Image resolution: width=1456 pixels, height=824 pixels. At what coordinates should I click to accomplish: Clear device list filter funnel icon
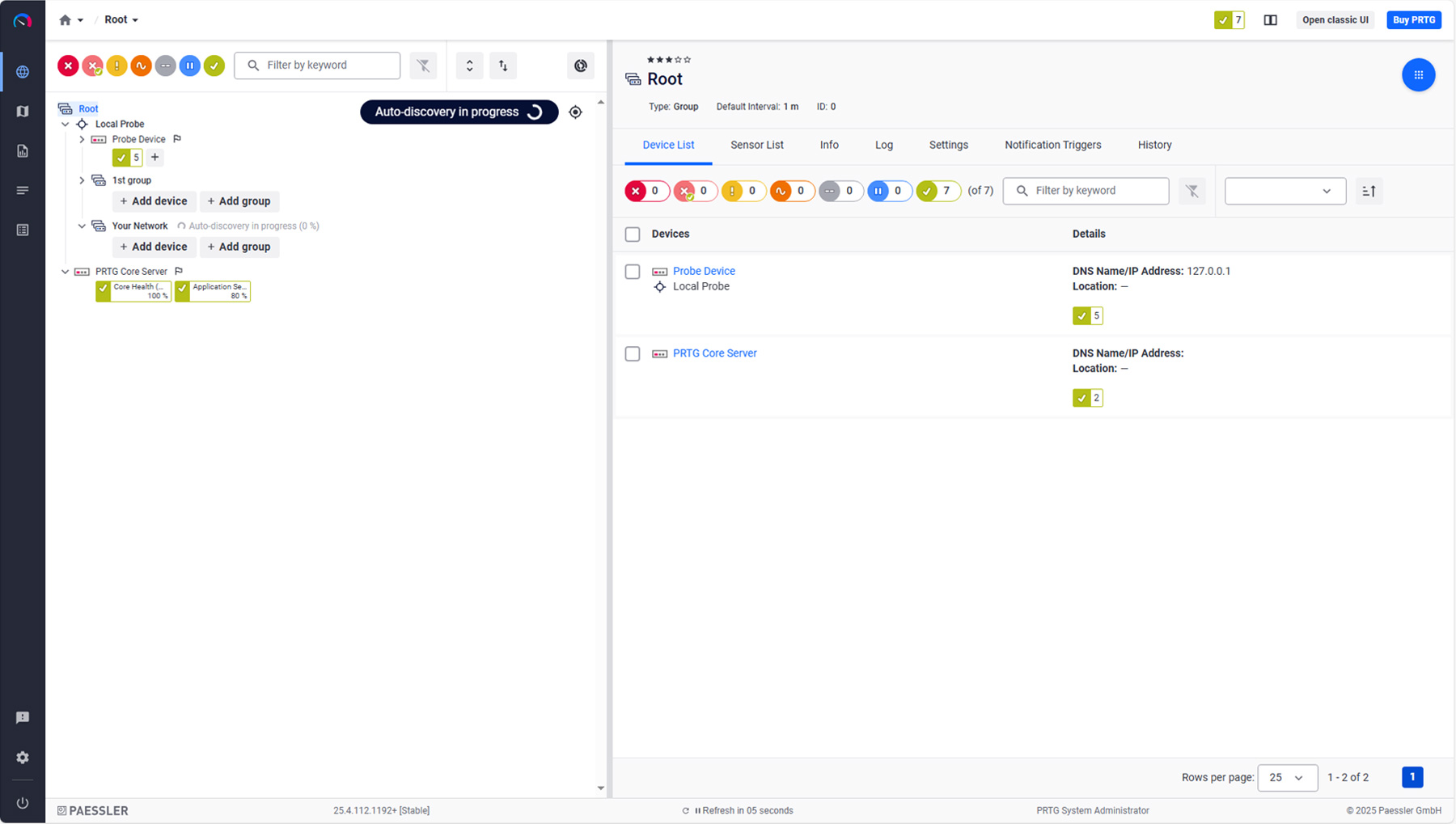pos(1192,191)
